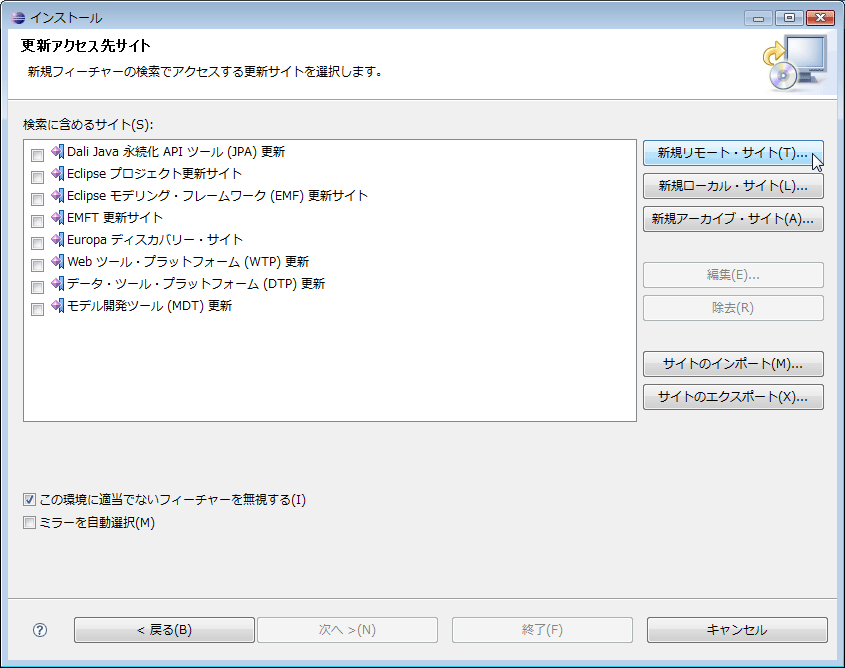Open help via the question mark icon
845x668 pixels.
(x=40, y=630)
